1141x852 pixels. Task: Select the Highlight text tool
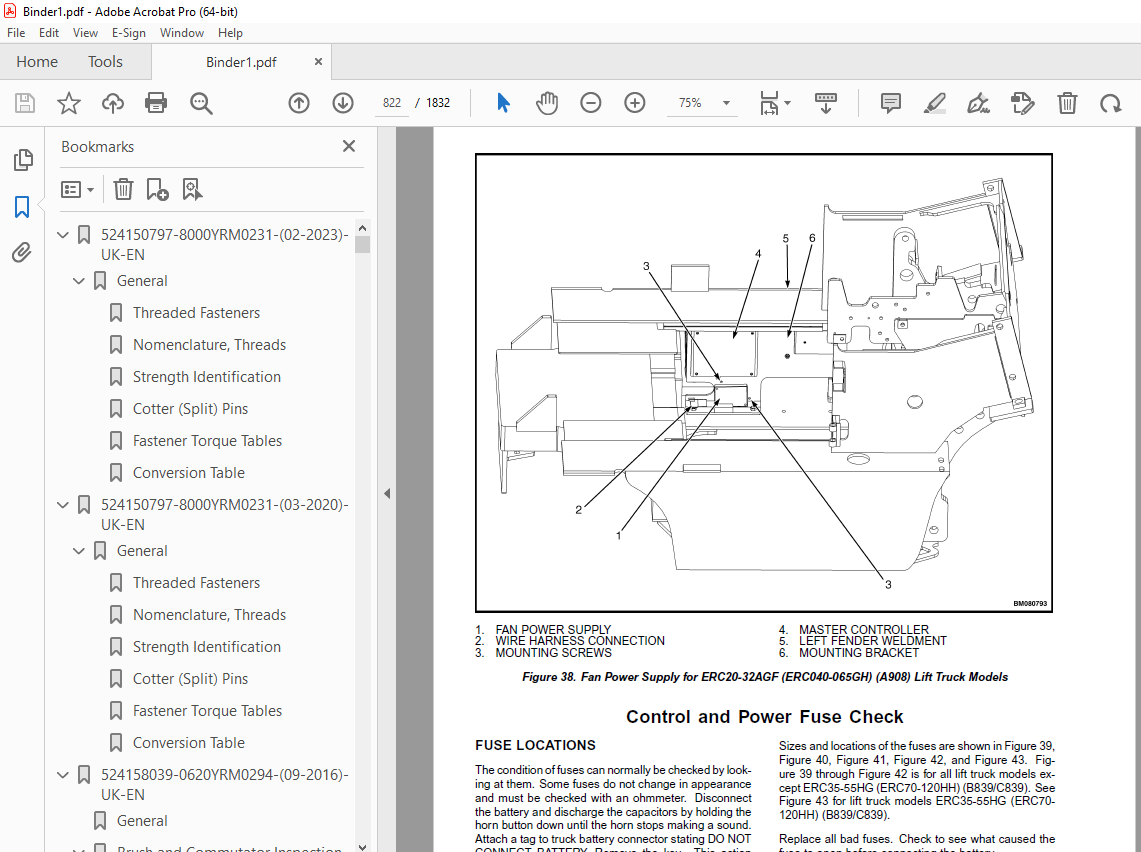tap(934, 103)
